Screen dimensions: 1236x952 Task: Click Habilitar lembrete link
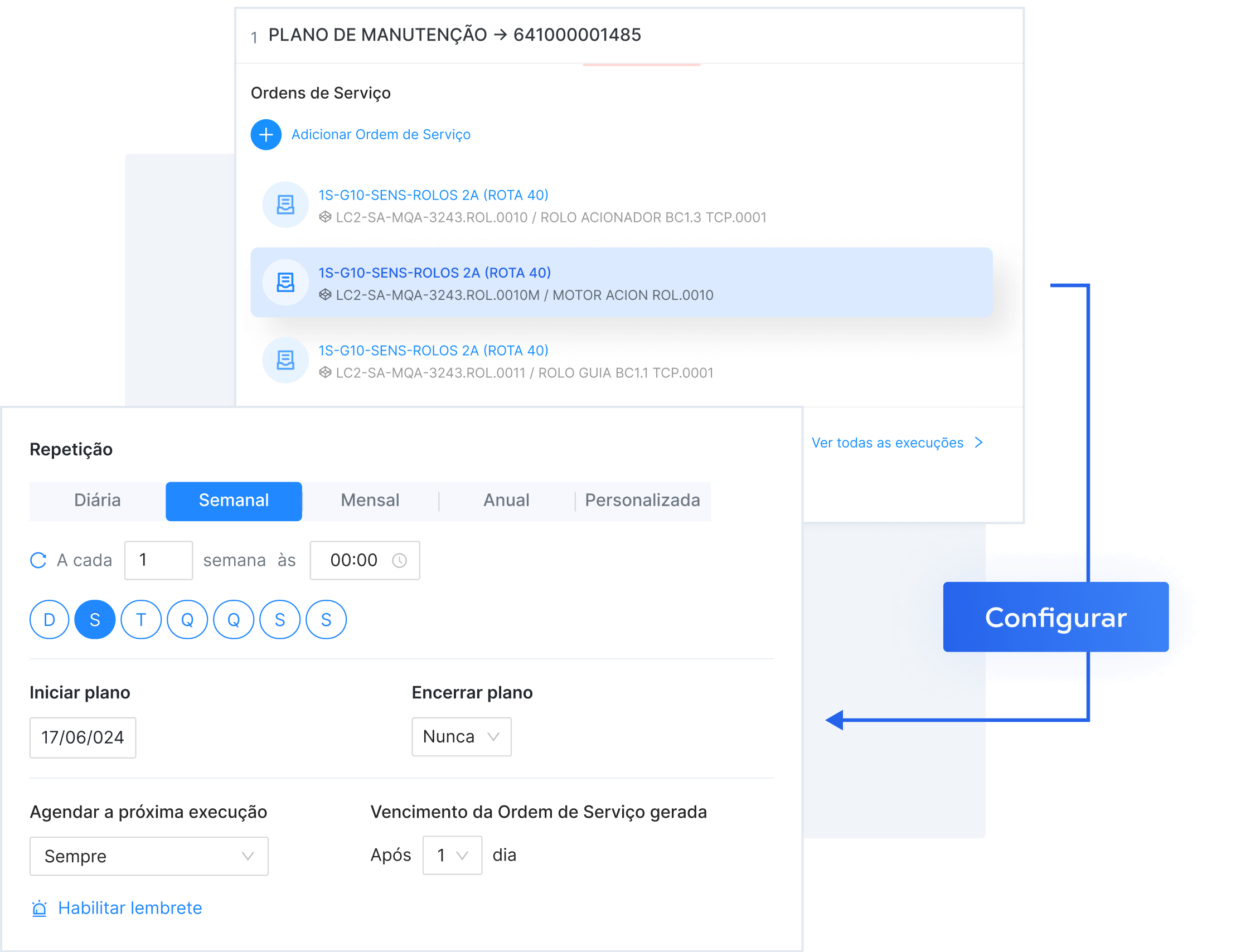130,909
